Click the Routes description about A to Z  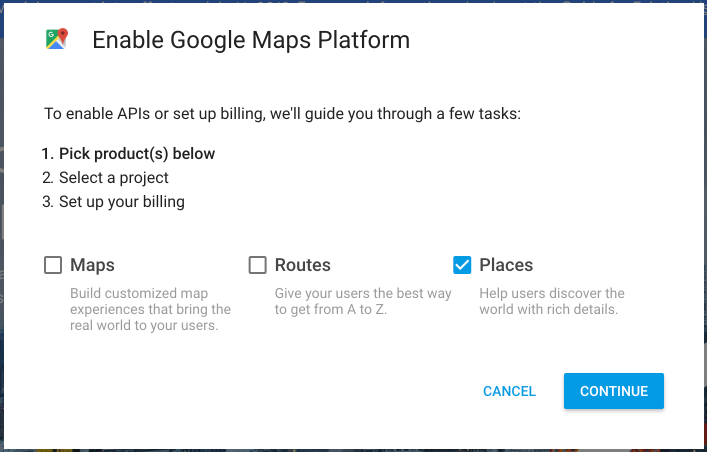(363, 301)
